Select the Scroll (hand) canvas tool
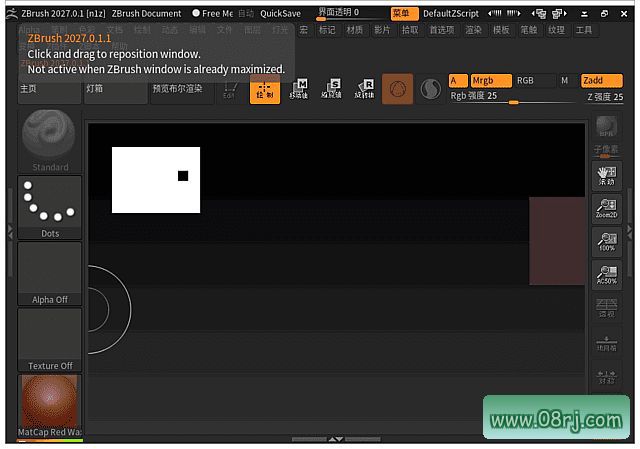Image resolution: width=640 pixels, height=449 pixels. pos(607,176)
